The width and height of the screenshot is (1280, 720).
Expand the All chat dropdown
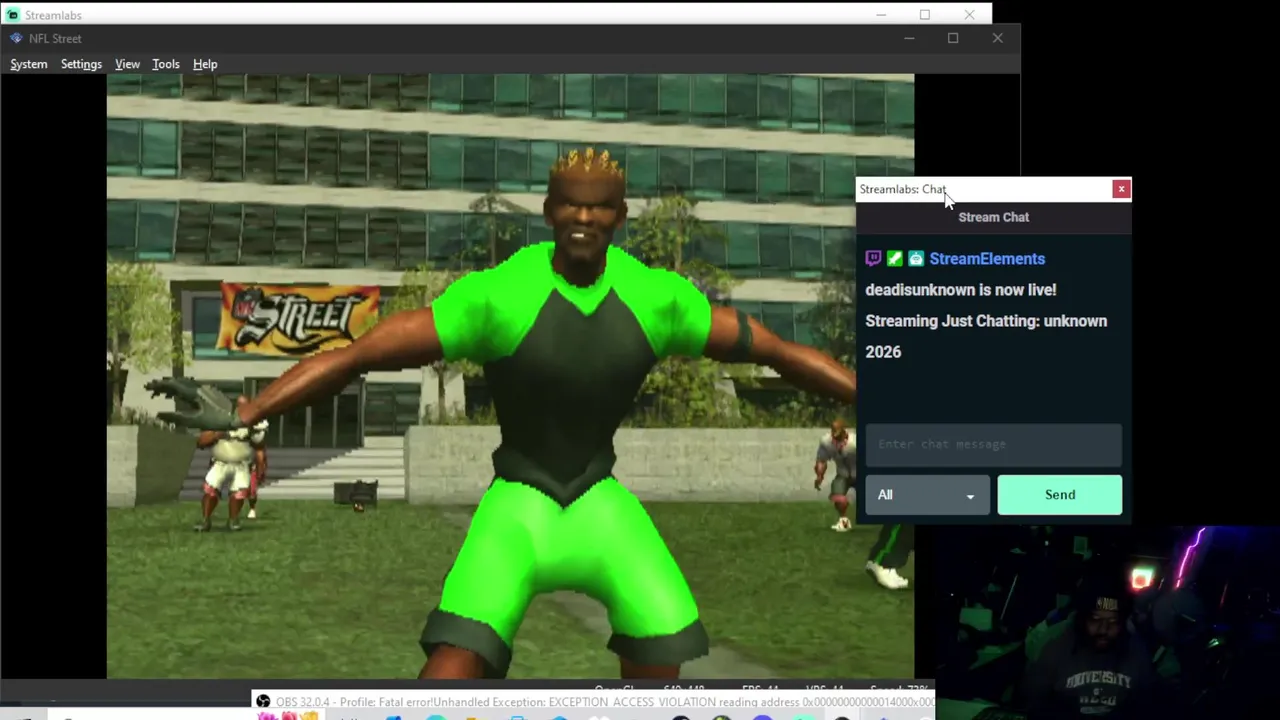(x=927, y=495)
